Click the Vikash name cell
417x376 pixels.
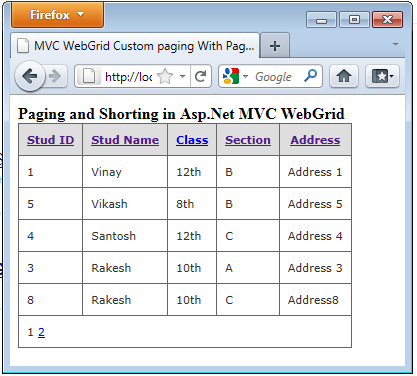pos(125,204)
